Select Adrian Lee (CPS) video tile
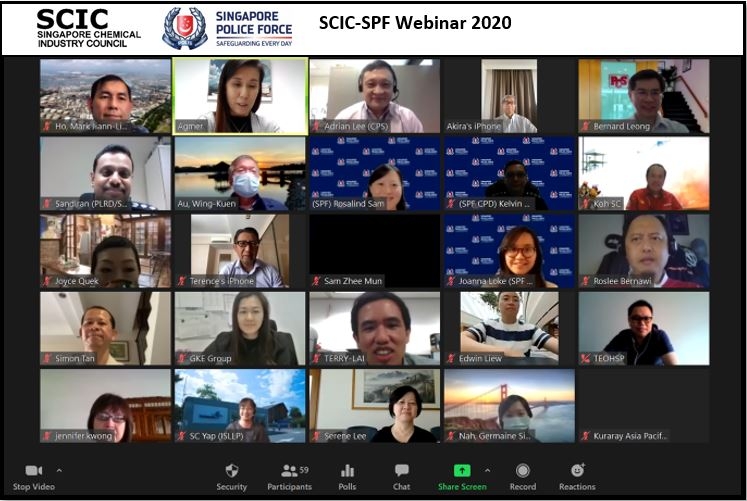 (375, 96)
